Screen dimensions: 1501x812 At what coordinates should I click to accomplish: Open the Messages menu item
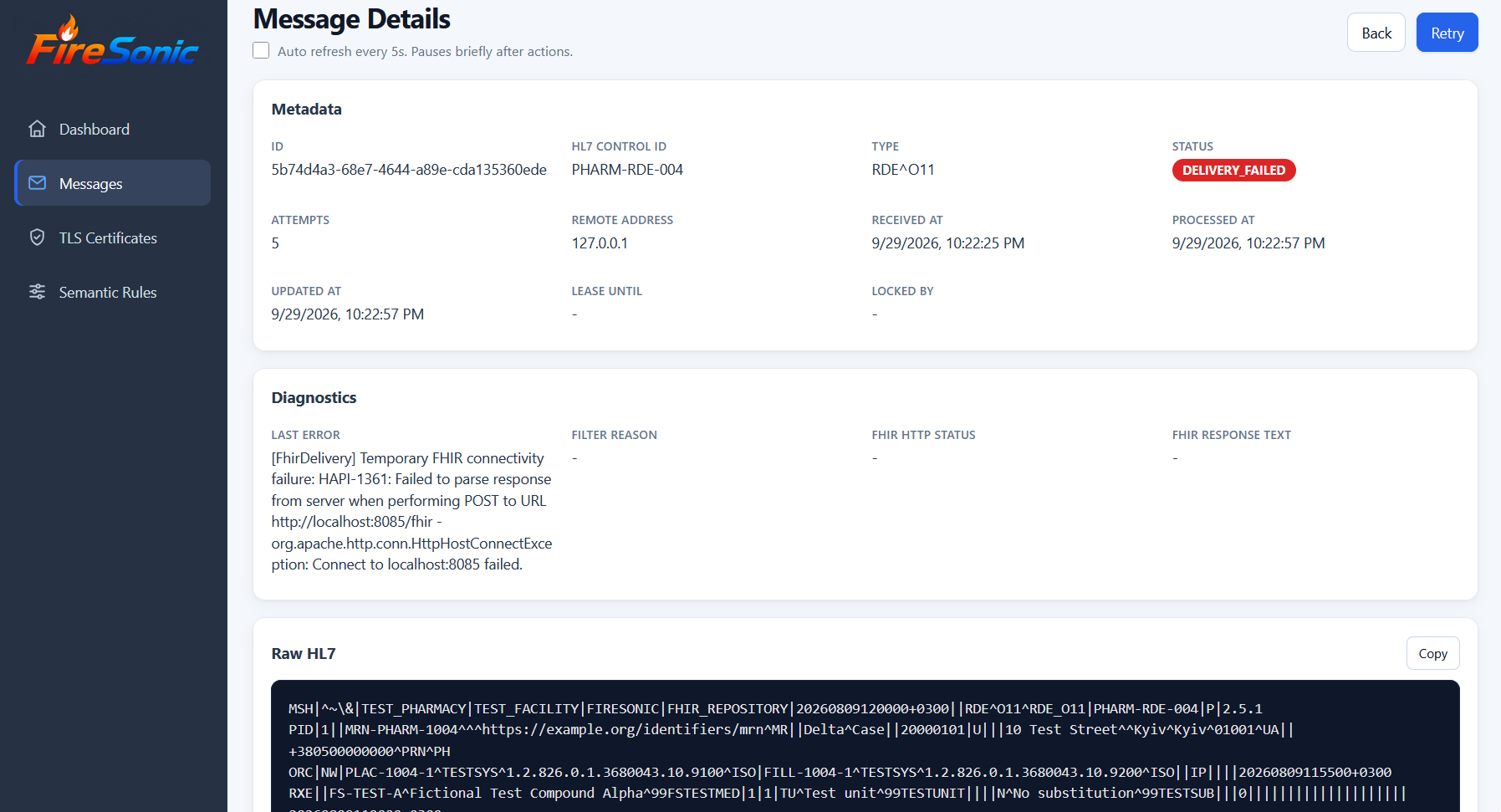click(x=113, y=183)
